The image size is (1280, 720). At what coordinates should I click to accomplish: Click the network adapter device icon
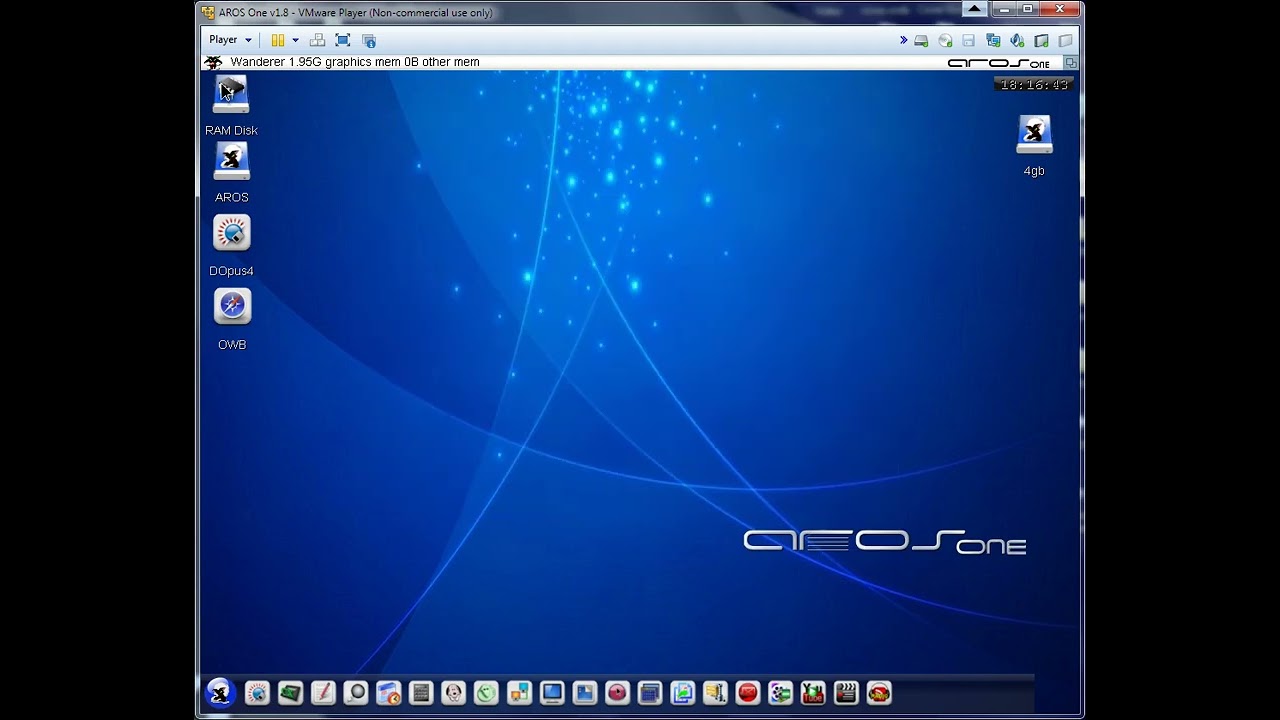993,41
